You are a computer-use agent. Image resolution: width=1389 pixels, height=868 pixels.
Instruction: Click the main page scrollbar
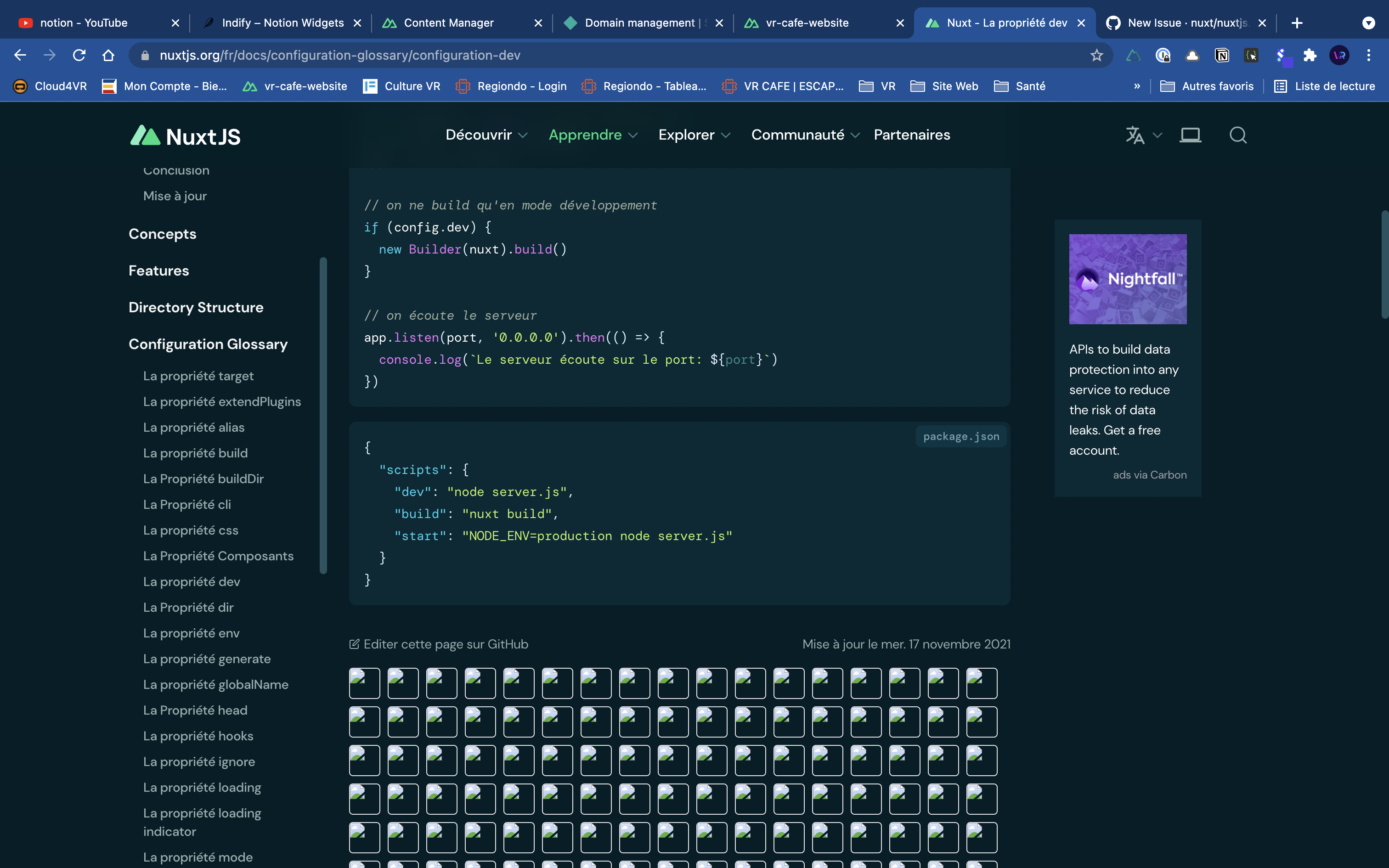[x=1384, y=264]
